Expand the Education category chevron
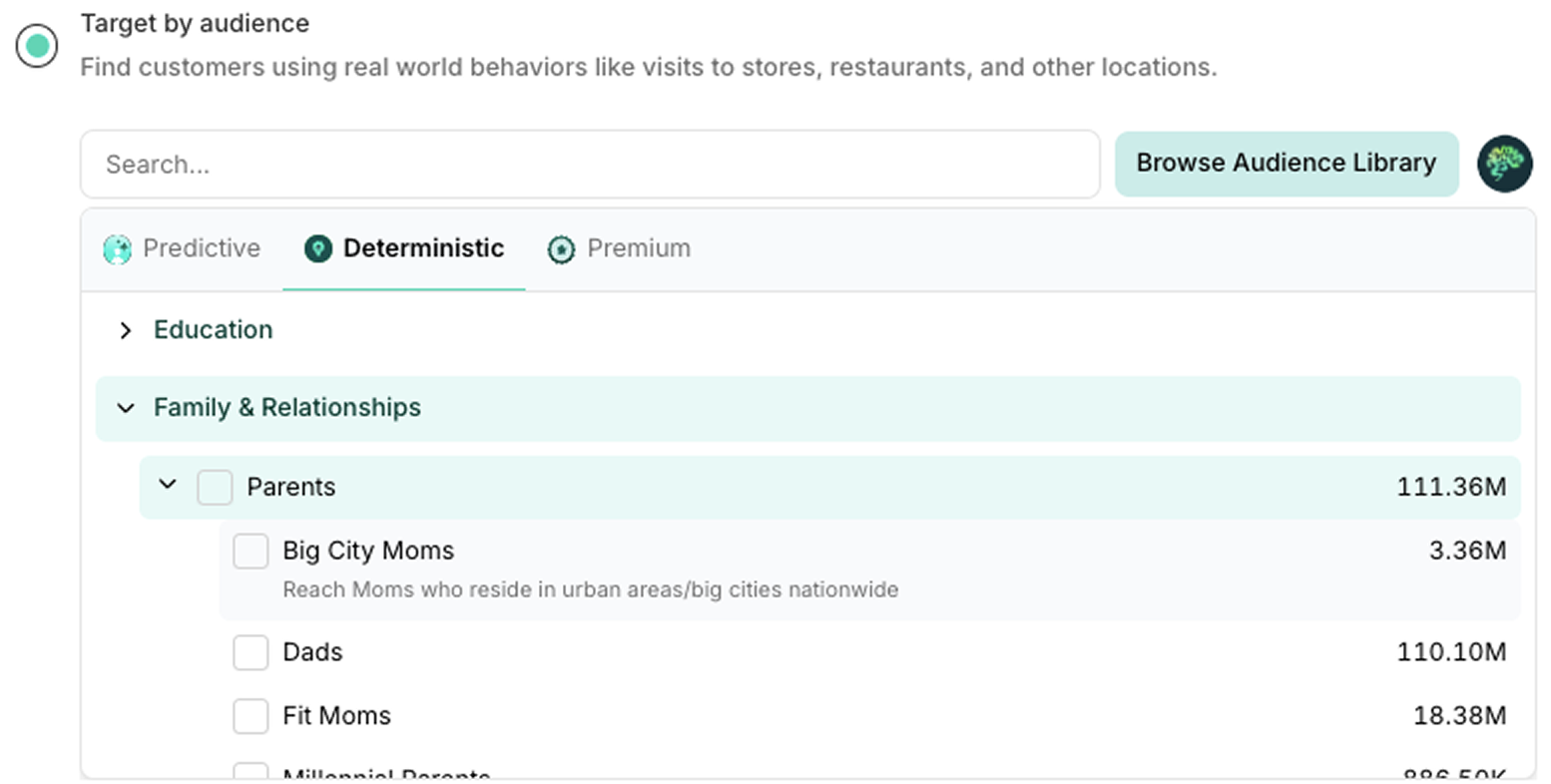The height and width of the screenshot is (784, 1551). 125,330
